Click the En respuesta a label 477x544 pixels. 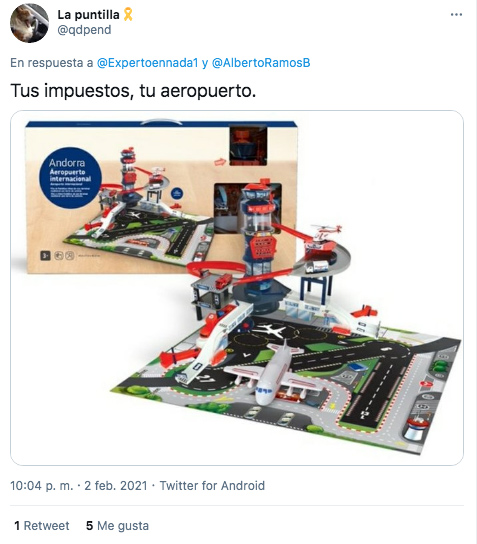[x=52, y=63]
